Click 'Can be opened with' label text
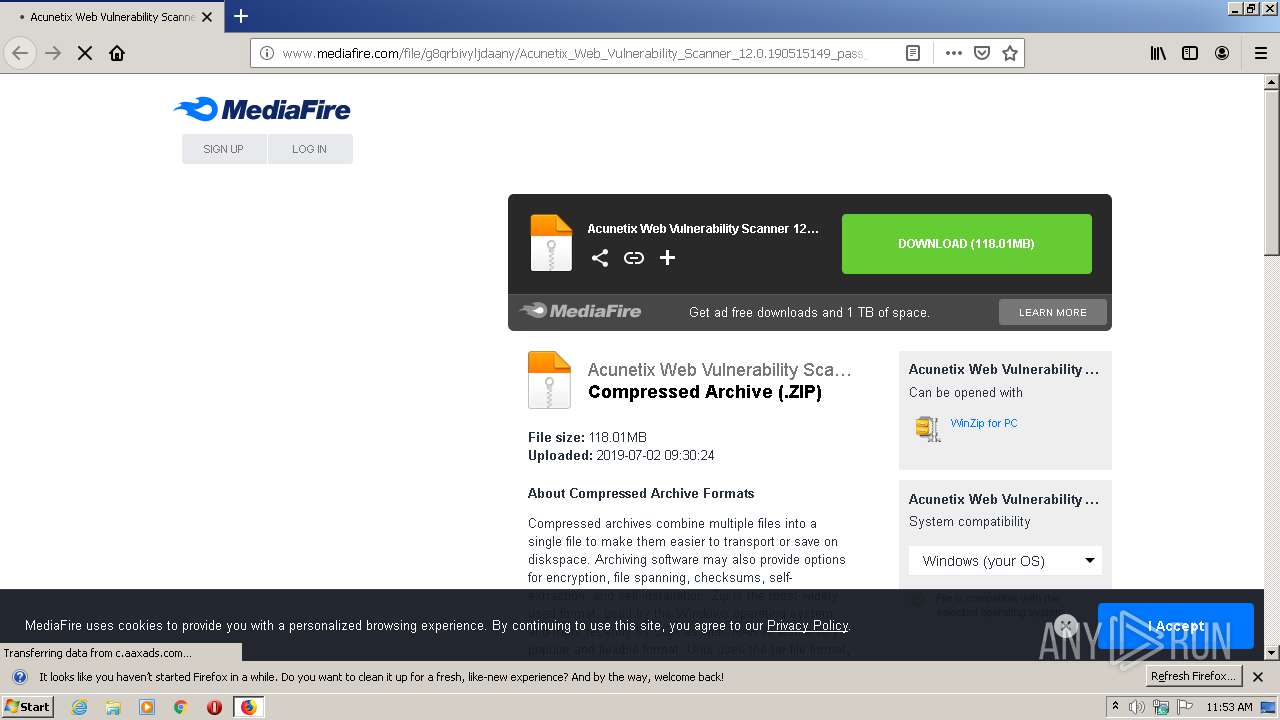The width and height of the screenshot is (1280, 720). 966,392
